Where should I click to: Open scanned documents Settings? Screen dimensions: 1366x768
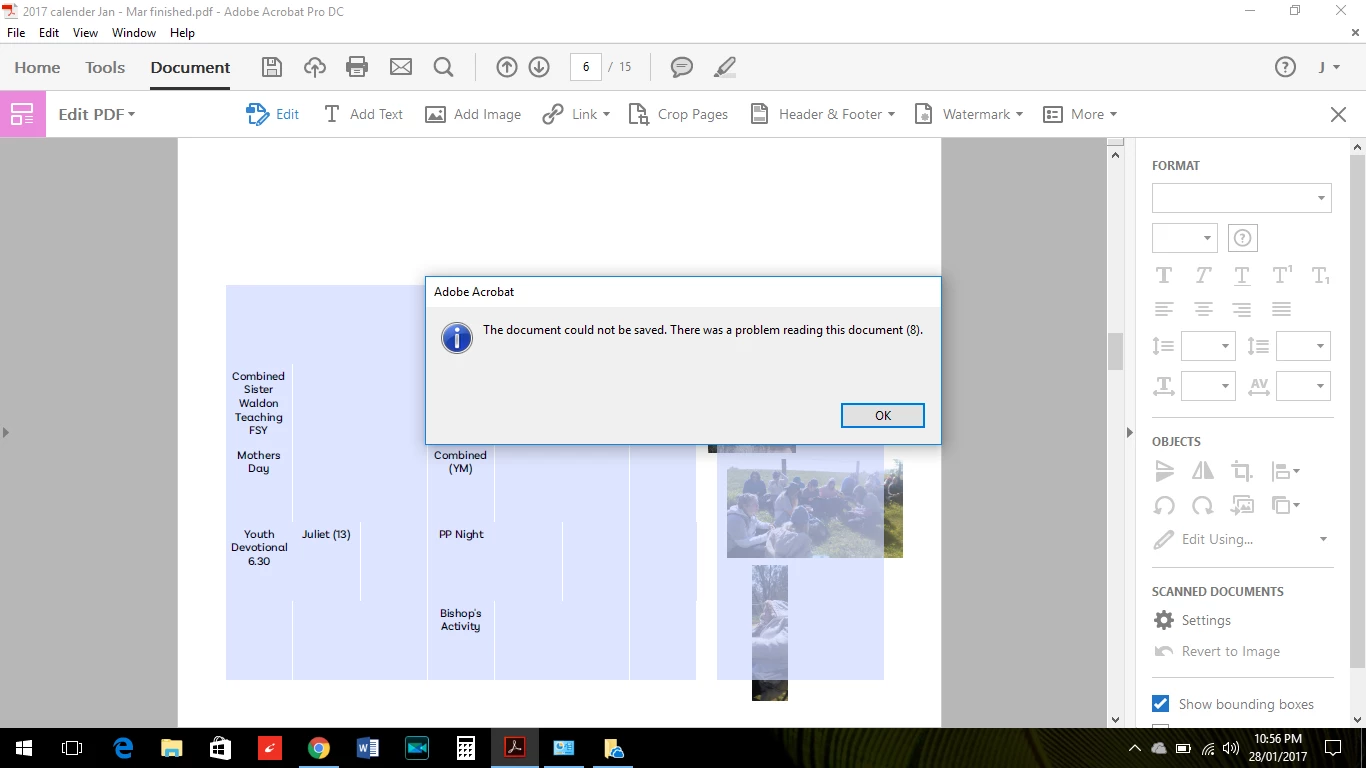[1192, 620]
